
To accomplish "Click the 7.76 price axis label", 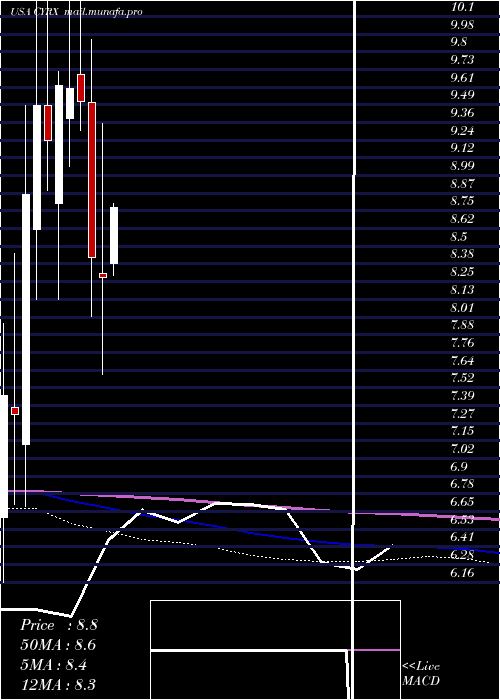I will (462, 342).
